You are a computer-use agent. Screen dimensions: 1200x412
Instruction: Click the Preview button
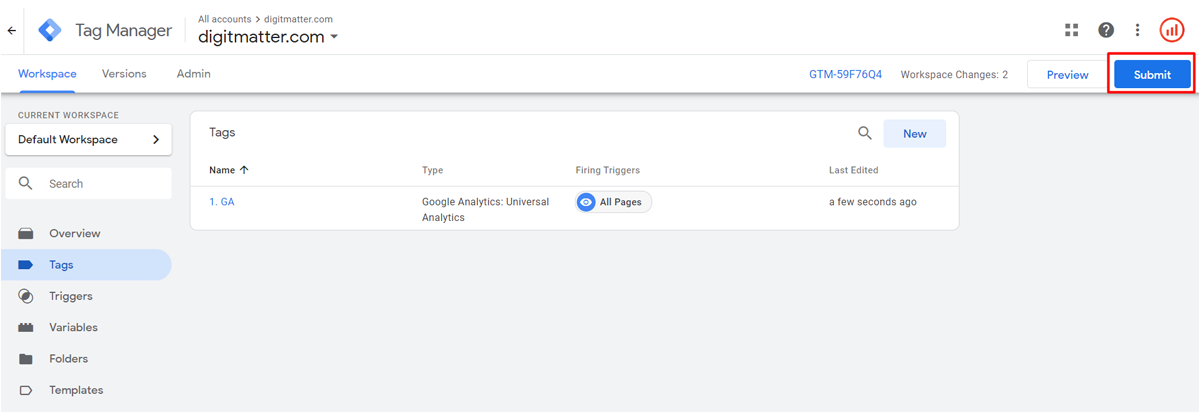pyautogui.click(x=1068, y=75)
